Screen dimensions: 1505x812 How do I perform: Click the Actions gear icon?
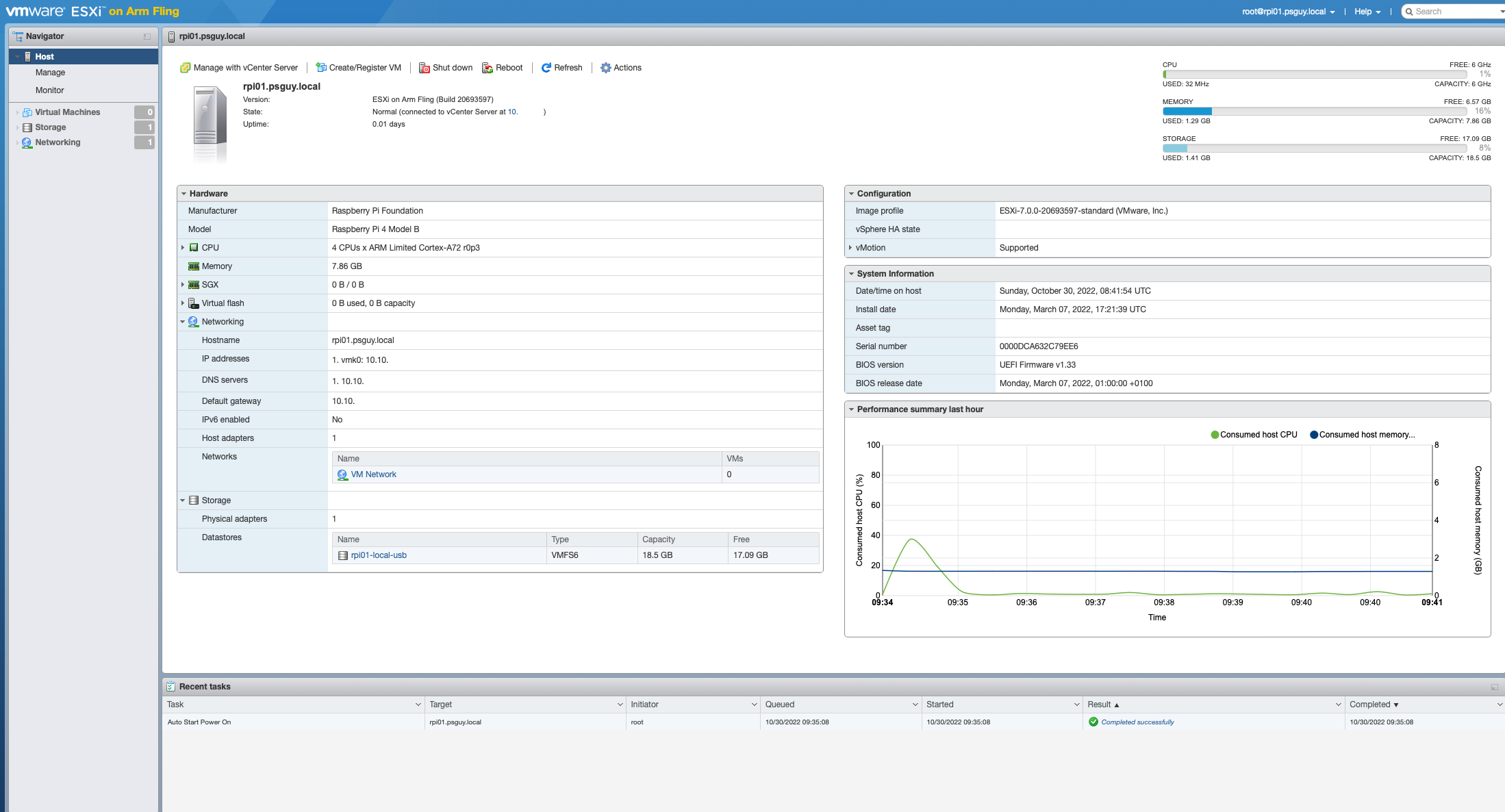click(605, 68)
